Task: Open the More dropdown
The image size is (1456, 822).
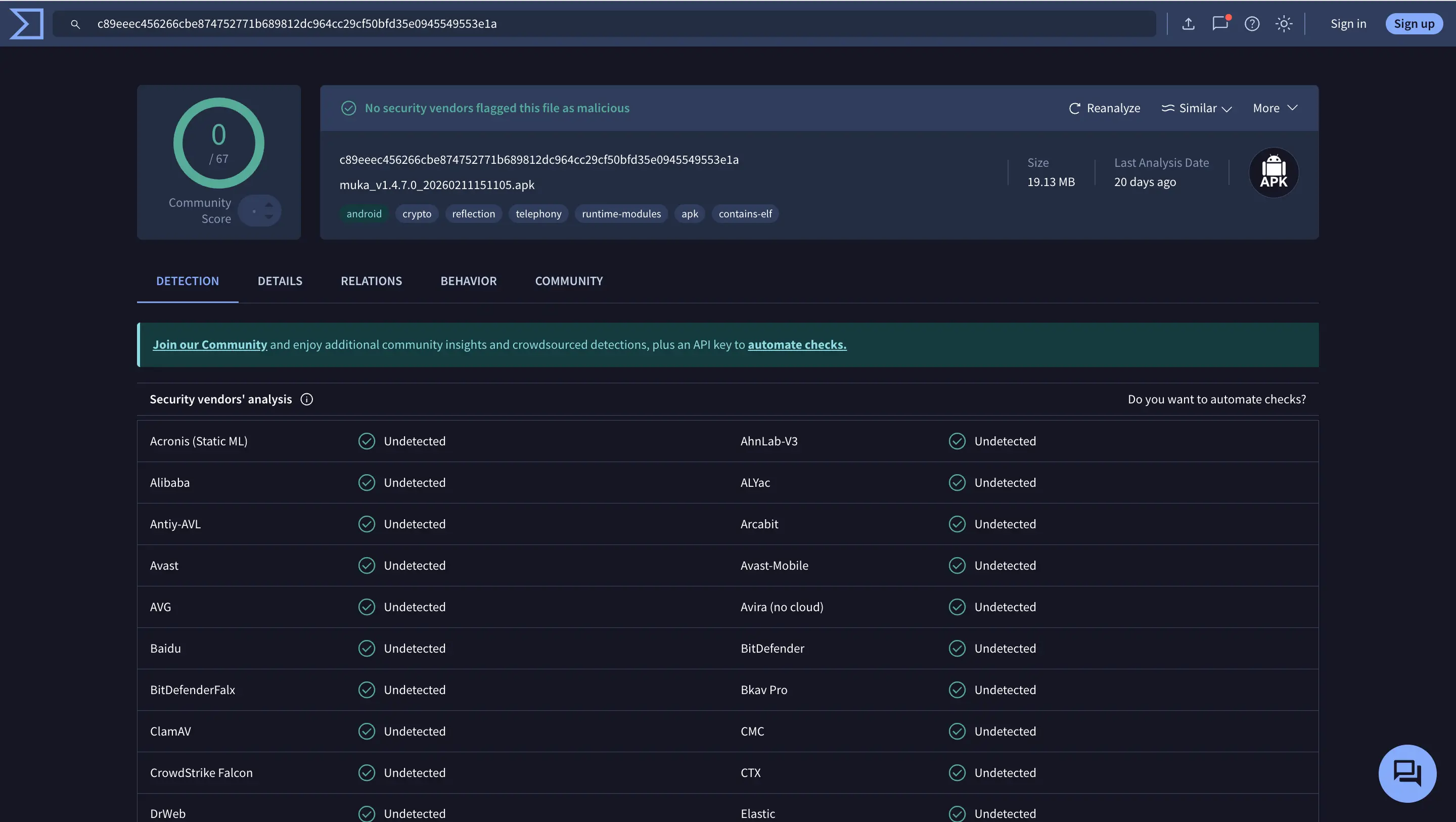Action: [1273, 107]
